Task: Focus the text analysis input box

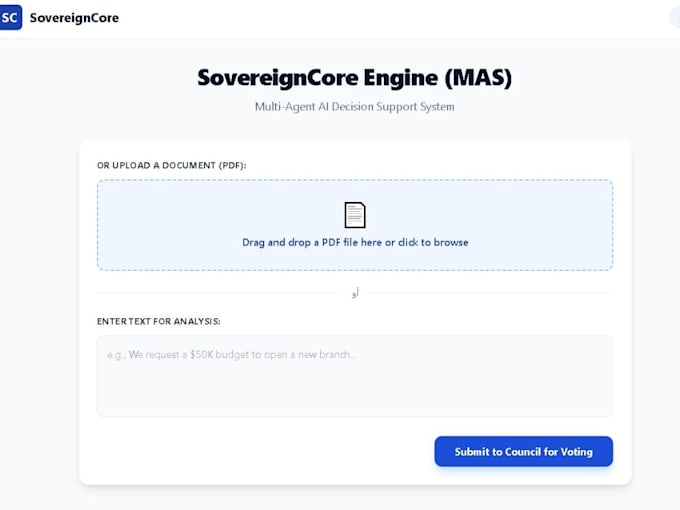Action: [355, 376]
